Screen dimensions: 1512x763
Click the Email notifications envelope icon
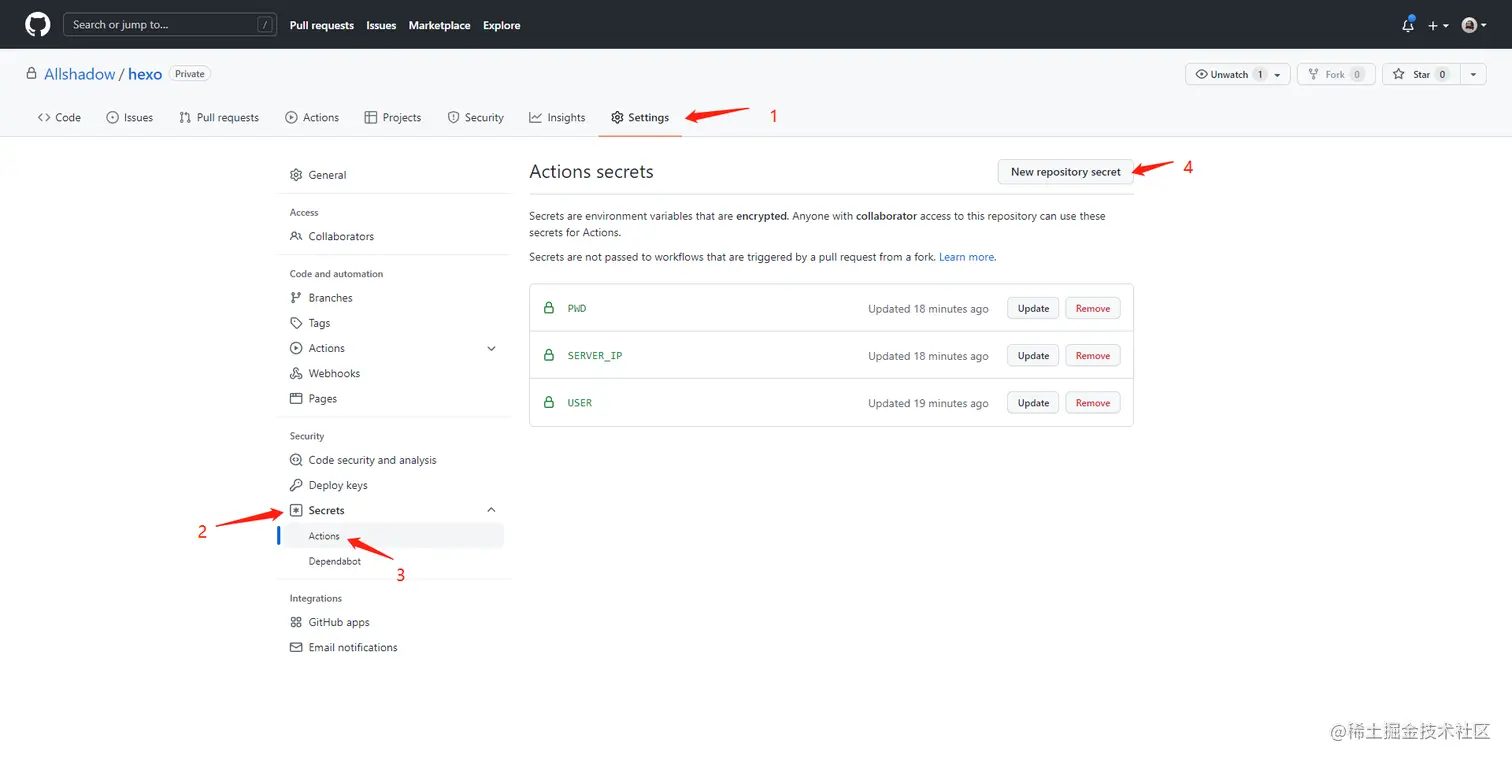point(296,647)
